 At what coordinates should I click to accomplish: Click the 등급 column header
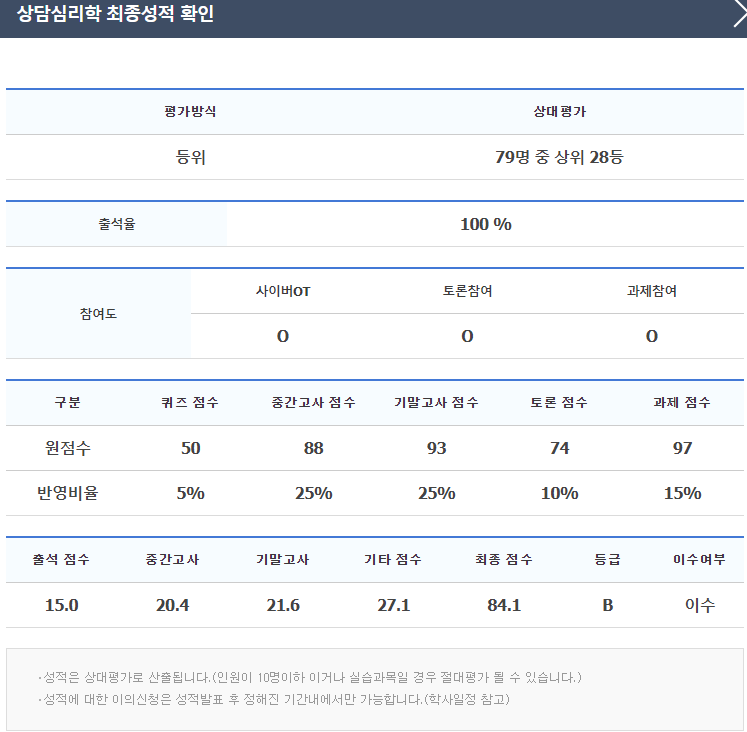coord(607,559)
